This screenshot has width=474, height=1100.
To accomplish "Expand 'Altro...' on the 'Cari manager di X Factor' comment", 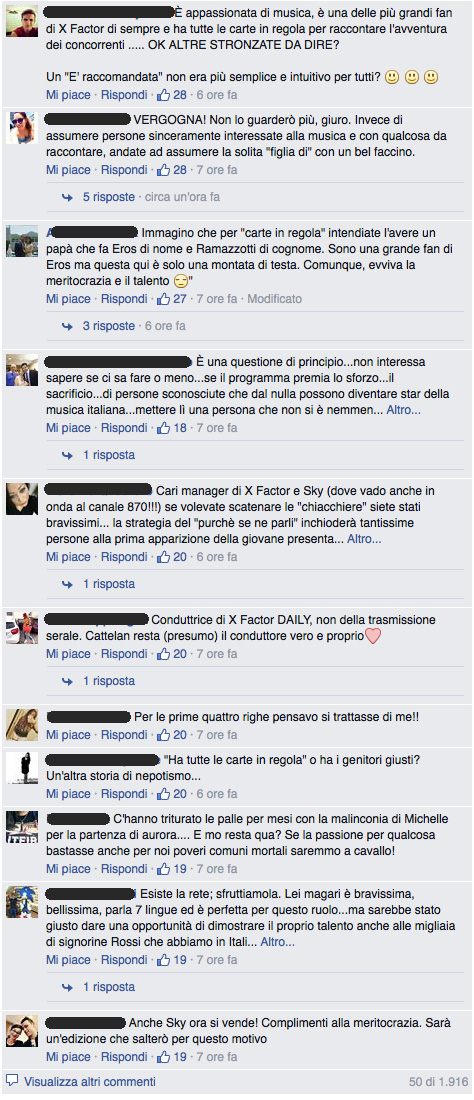I will pos(364,539).
